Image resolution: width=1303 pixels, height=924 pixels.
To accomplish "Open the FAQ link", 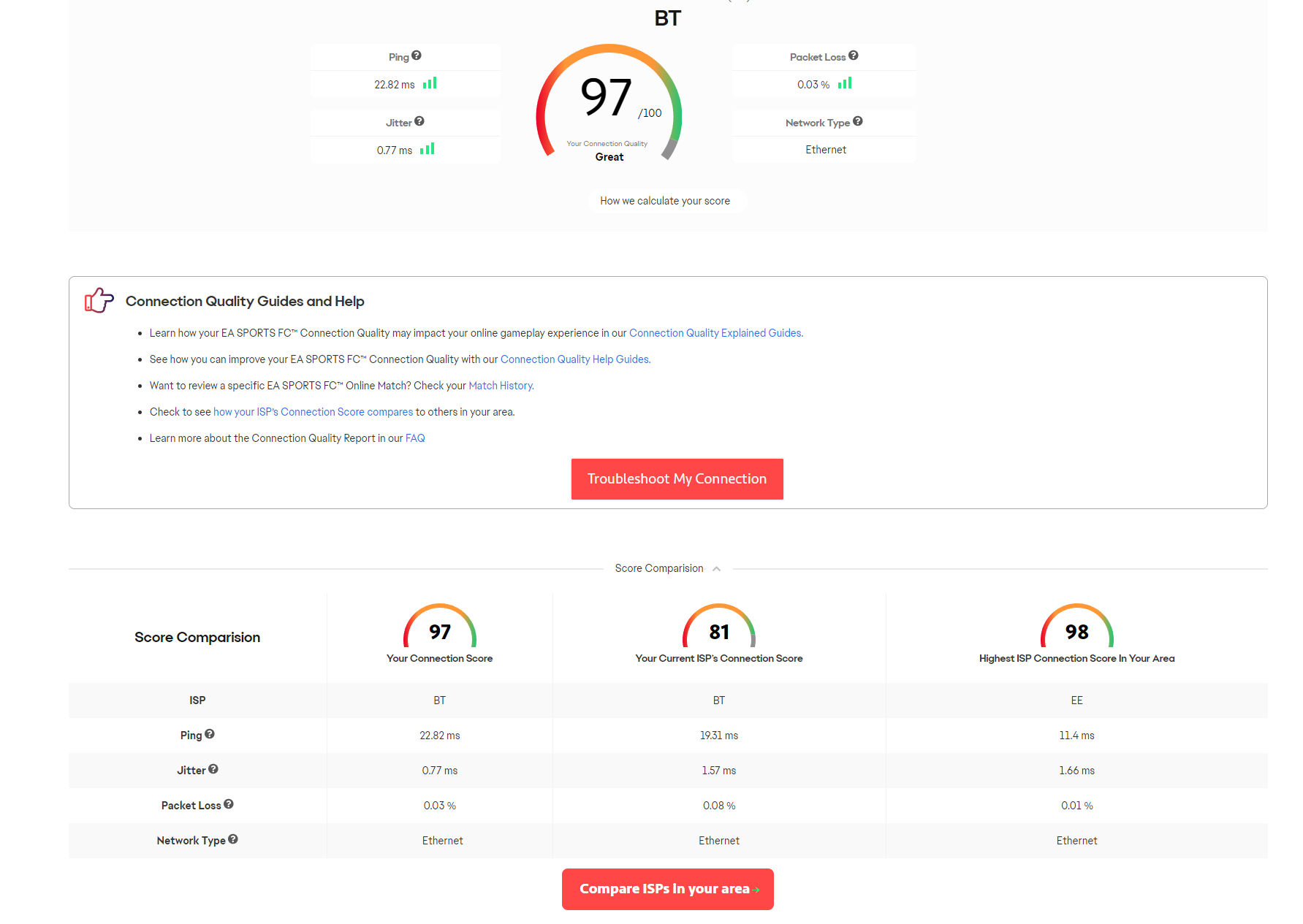I will tap(415, 438).
